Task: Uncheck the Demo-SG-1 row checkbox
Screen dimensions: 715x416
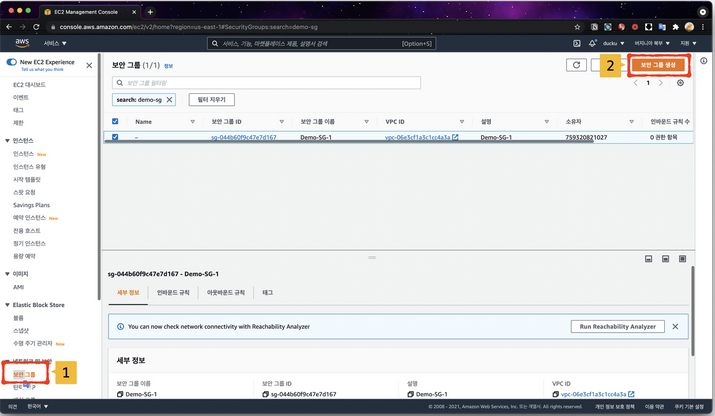Action: point(115,137)
